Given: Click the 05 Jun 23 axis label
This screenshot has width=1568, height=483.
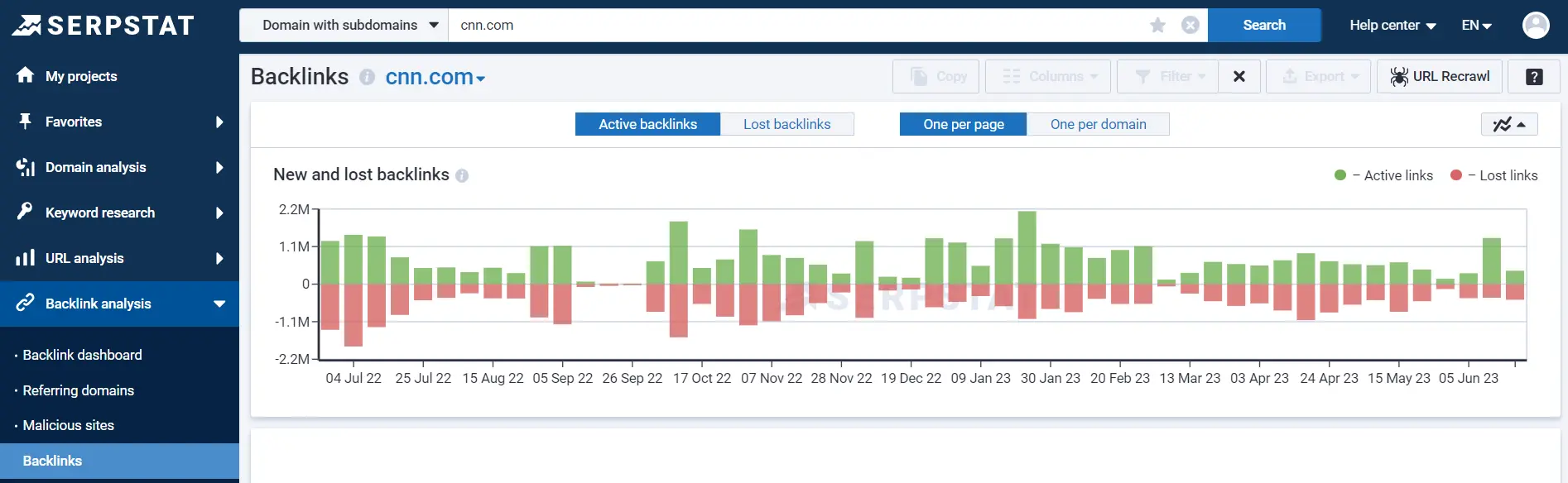Looking at the screenshot, I should click(1469, 378).
